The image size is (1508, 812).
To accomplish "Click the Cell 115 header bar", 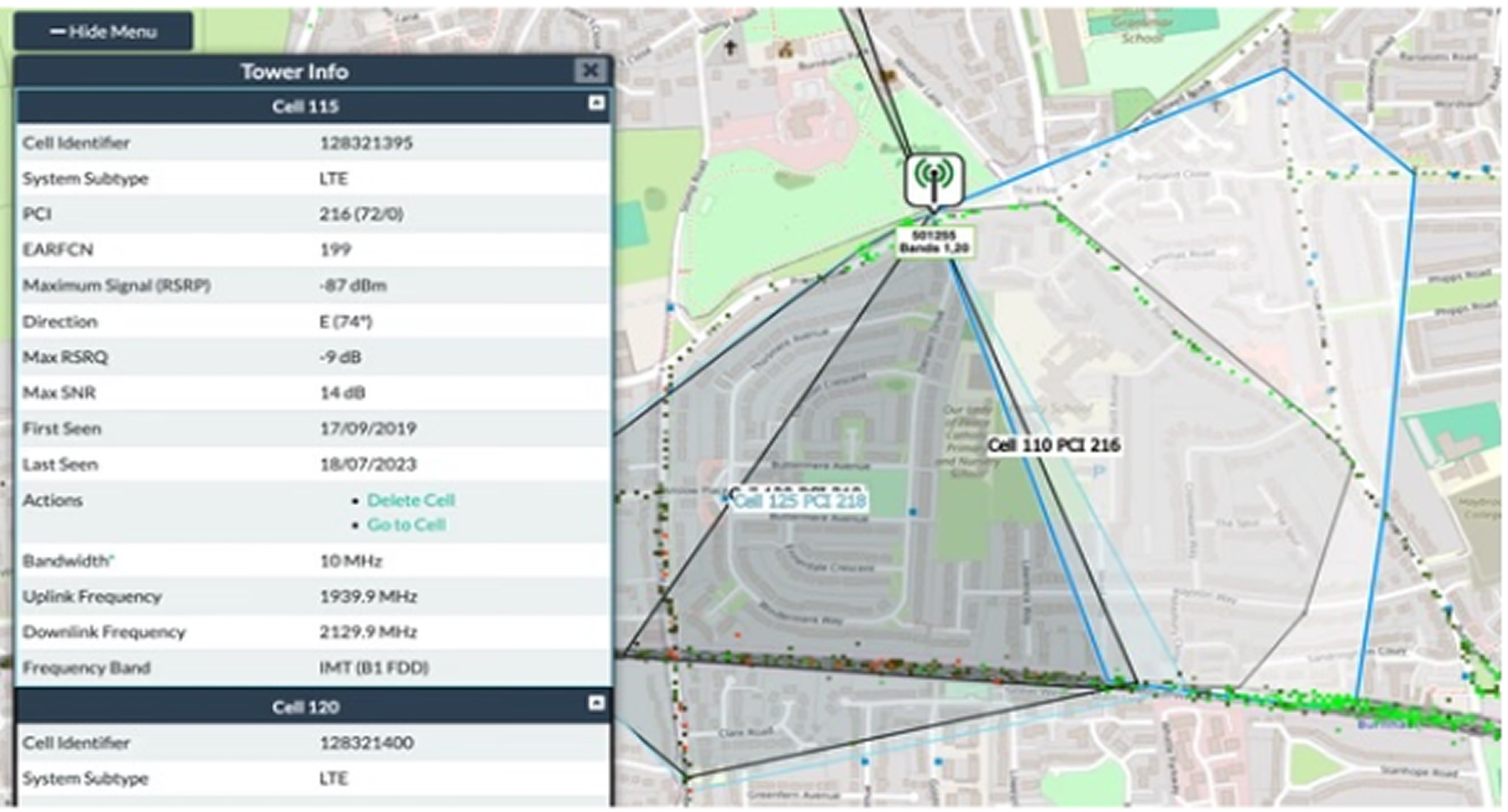I will click(x=305, y=107).
